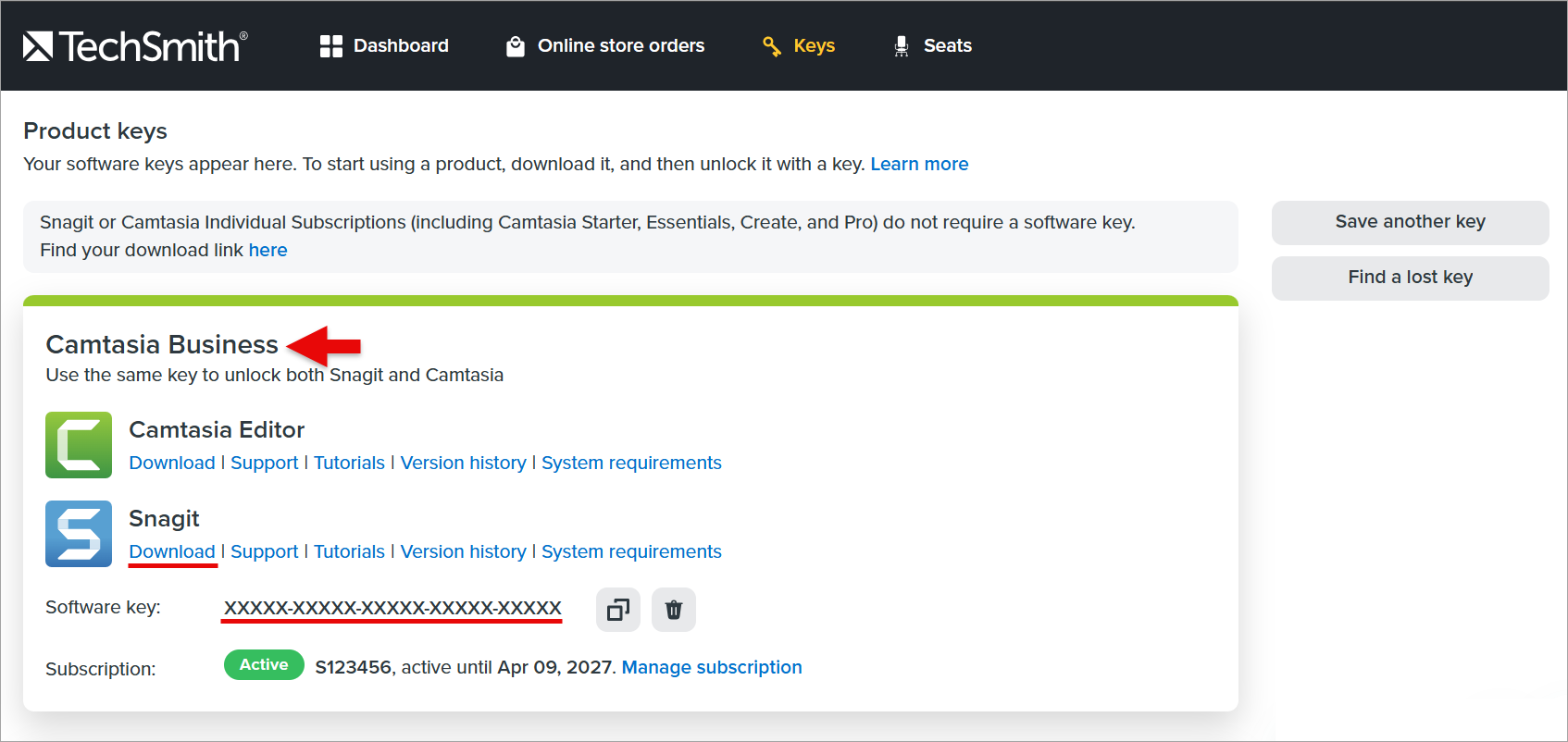The height and width of the screenshot is (742, 1568).
Task: Open the download link 'here'
Action: (268, 250)
